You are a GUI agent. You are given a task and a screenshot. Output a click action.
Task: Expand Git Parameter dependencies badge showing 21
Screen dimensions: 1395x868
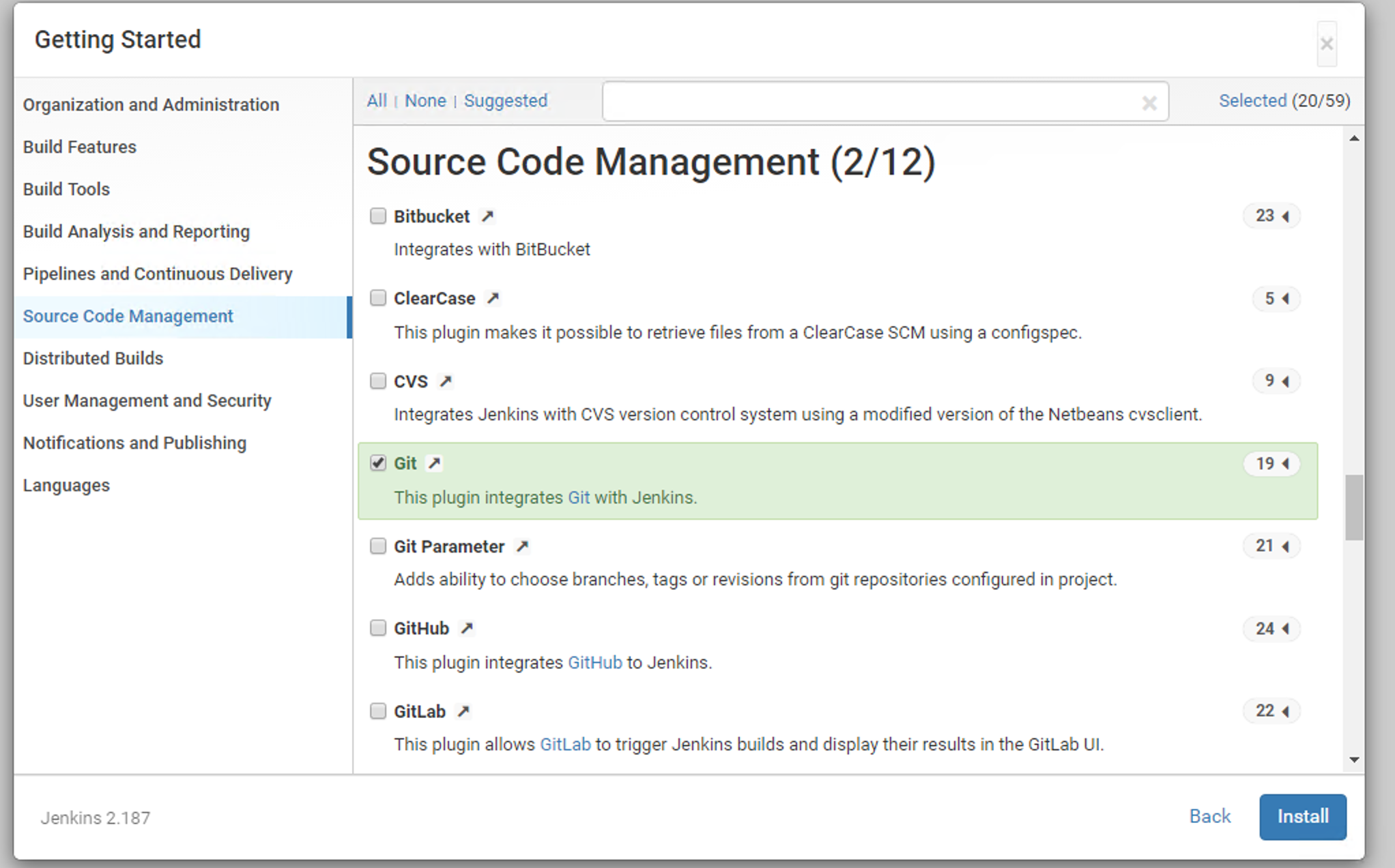point(1271,546)
